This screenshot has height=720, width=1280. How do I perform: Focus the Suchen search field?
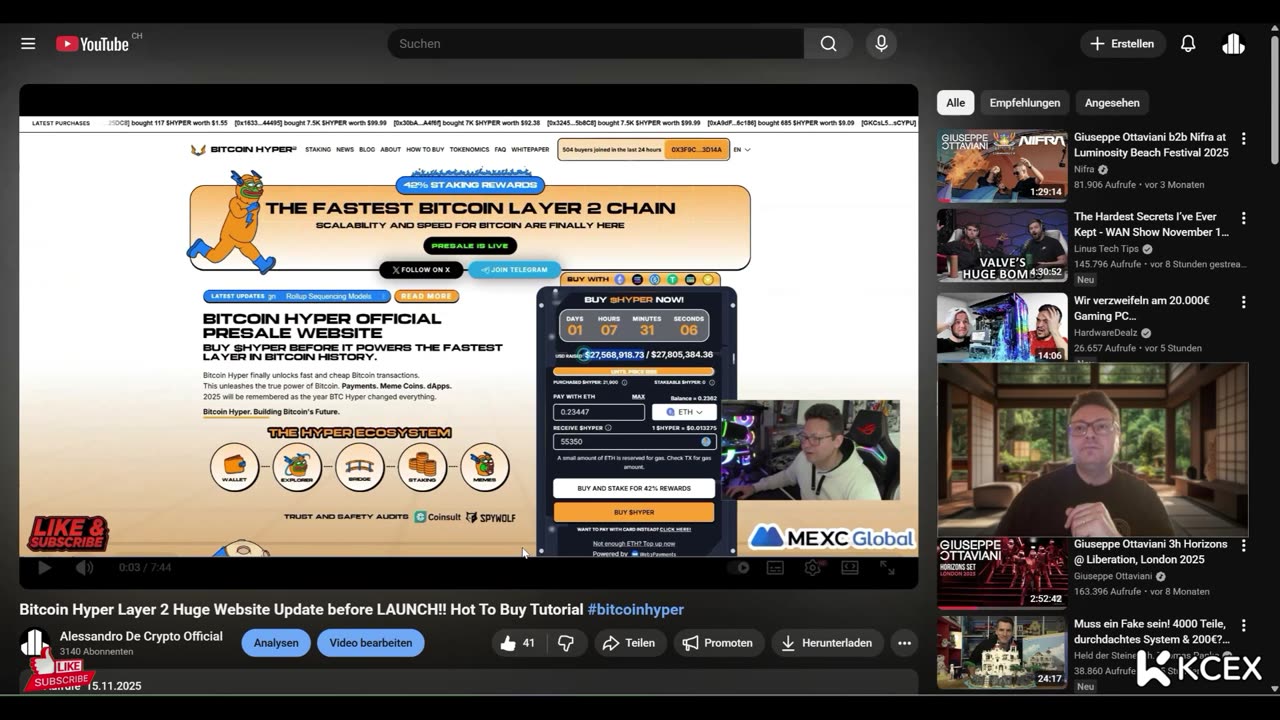(x=595, y=44)
